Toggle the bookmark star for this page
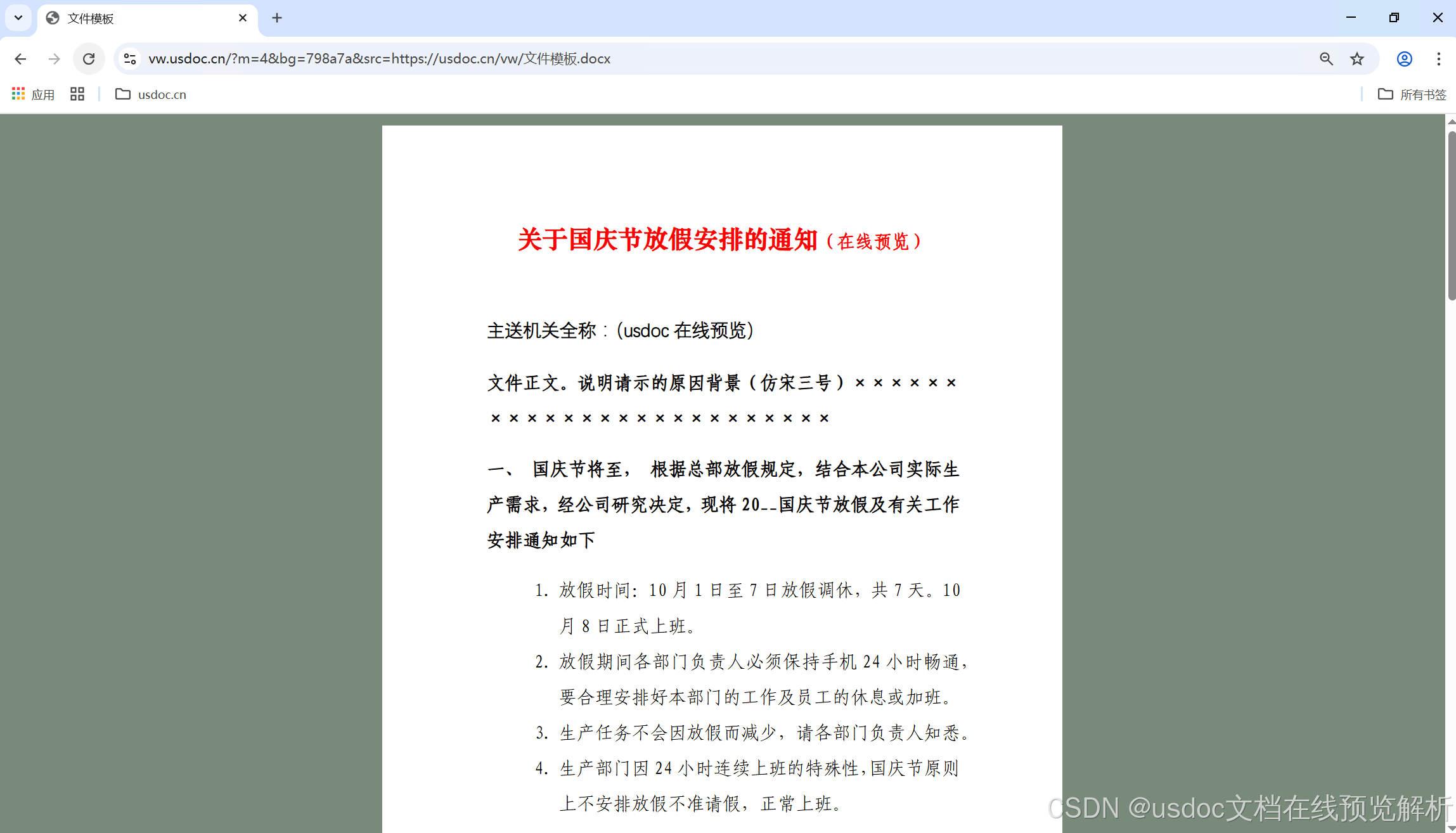The width and height of the screenshot is (1456, 833). 1357,58
